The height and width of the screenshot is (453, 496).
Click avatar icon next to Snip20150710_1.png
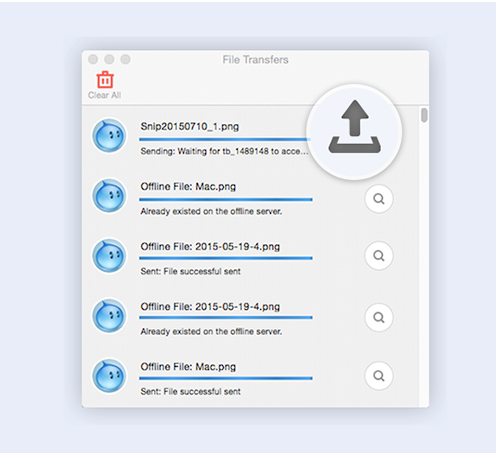tap(109, 136)
